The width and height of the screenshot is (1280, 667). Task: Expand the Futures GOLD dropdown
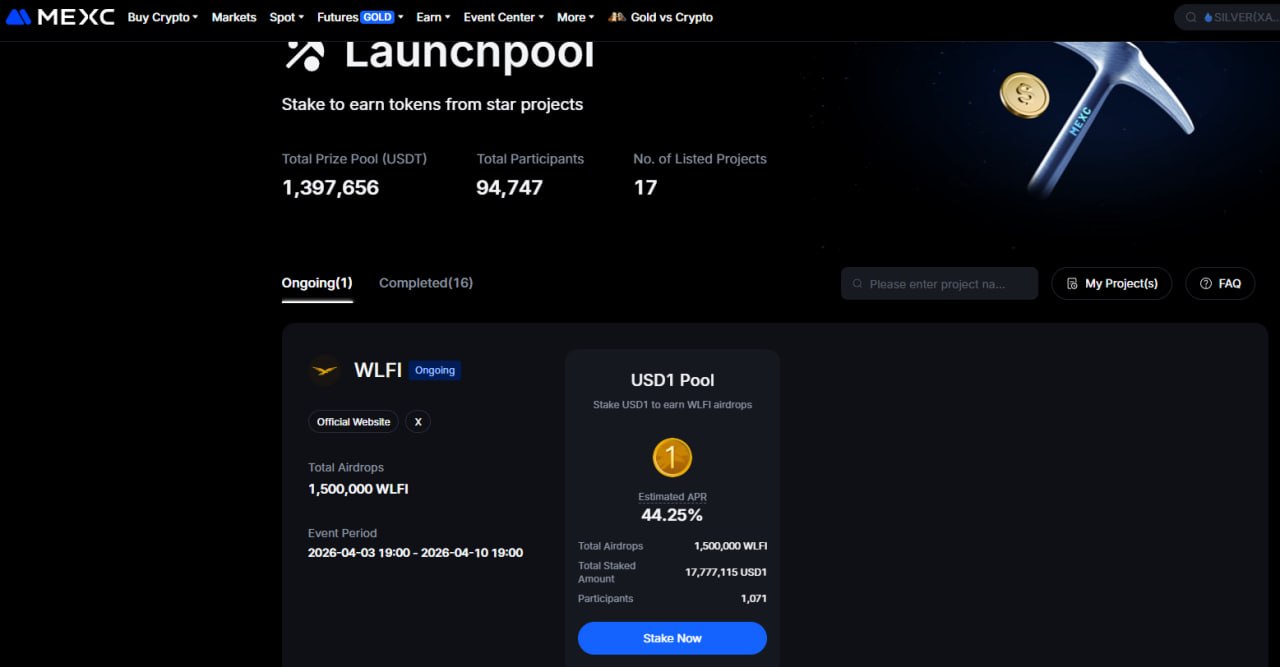[360, 17]
